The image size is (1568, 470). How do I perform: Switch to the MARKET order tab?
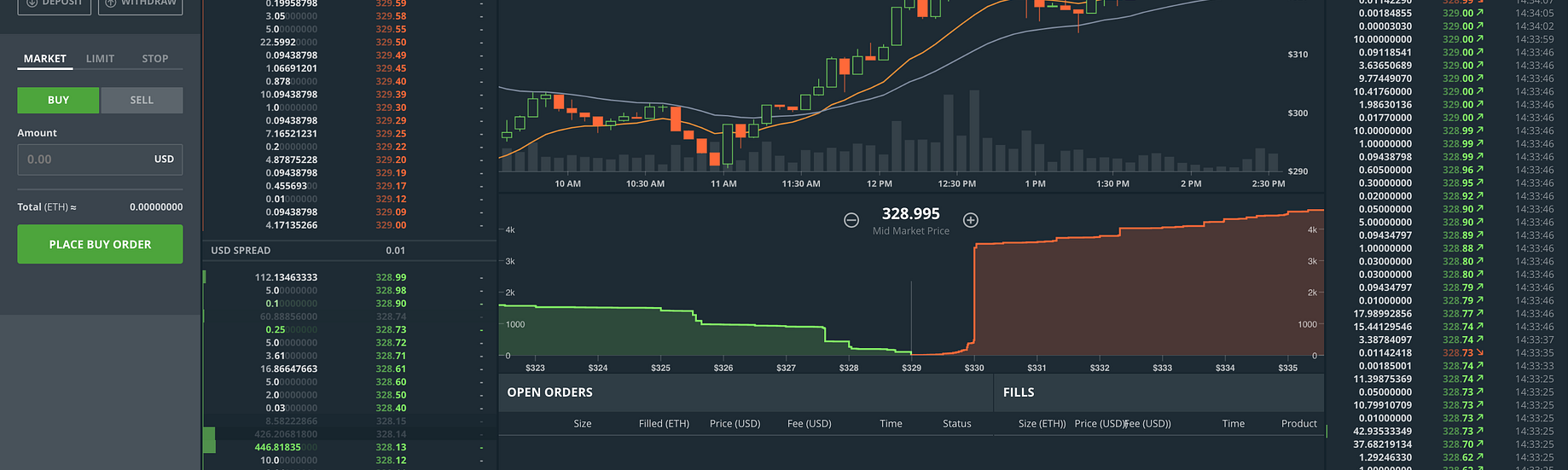click(x=45, y=59)
